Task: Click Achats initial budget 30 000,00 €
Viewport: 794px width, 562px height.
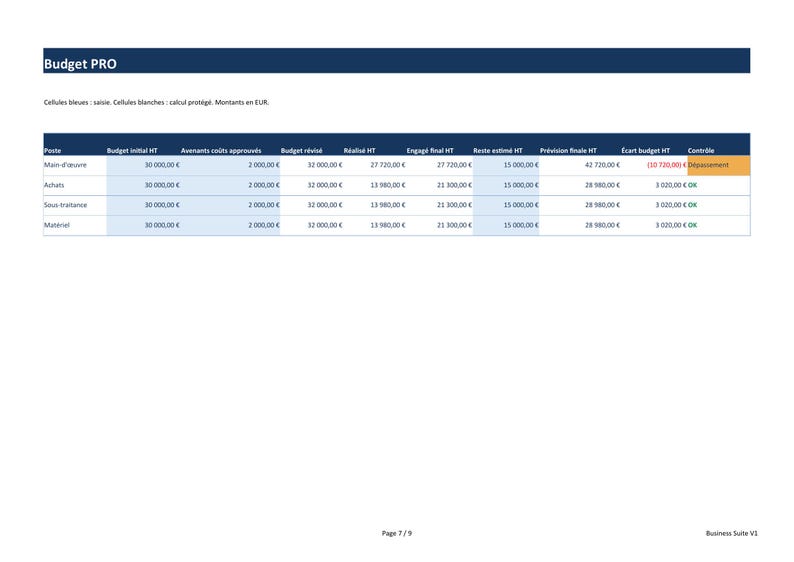Action: point(162,185)
